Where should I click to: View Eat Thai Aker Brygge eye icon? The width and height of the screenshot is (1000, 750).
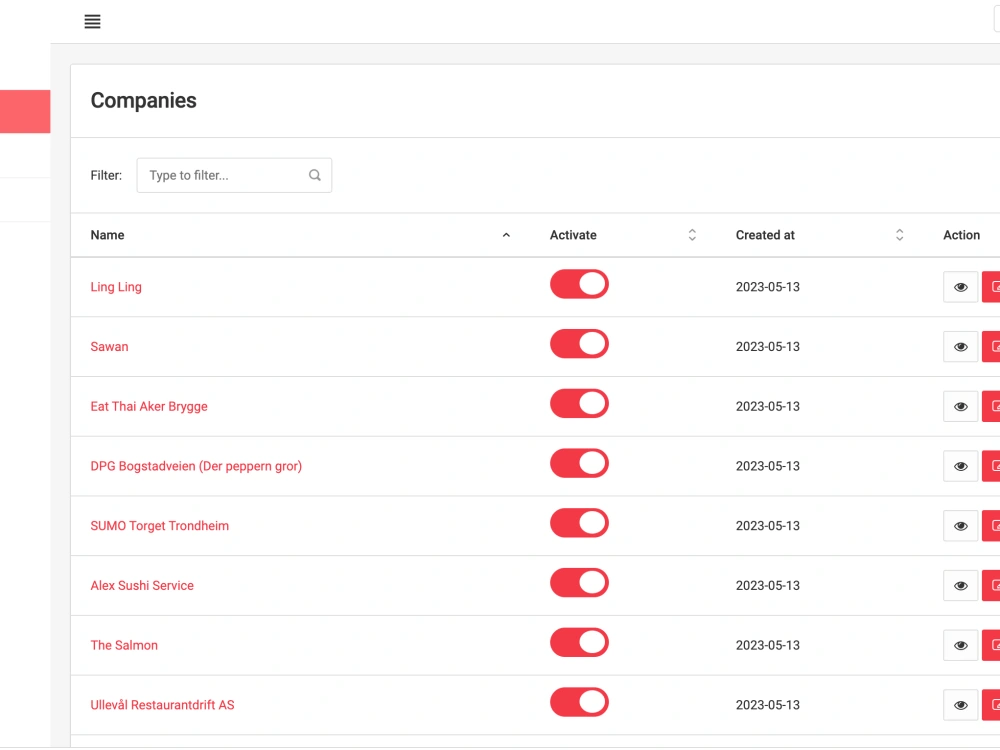(960, 406)
